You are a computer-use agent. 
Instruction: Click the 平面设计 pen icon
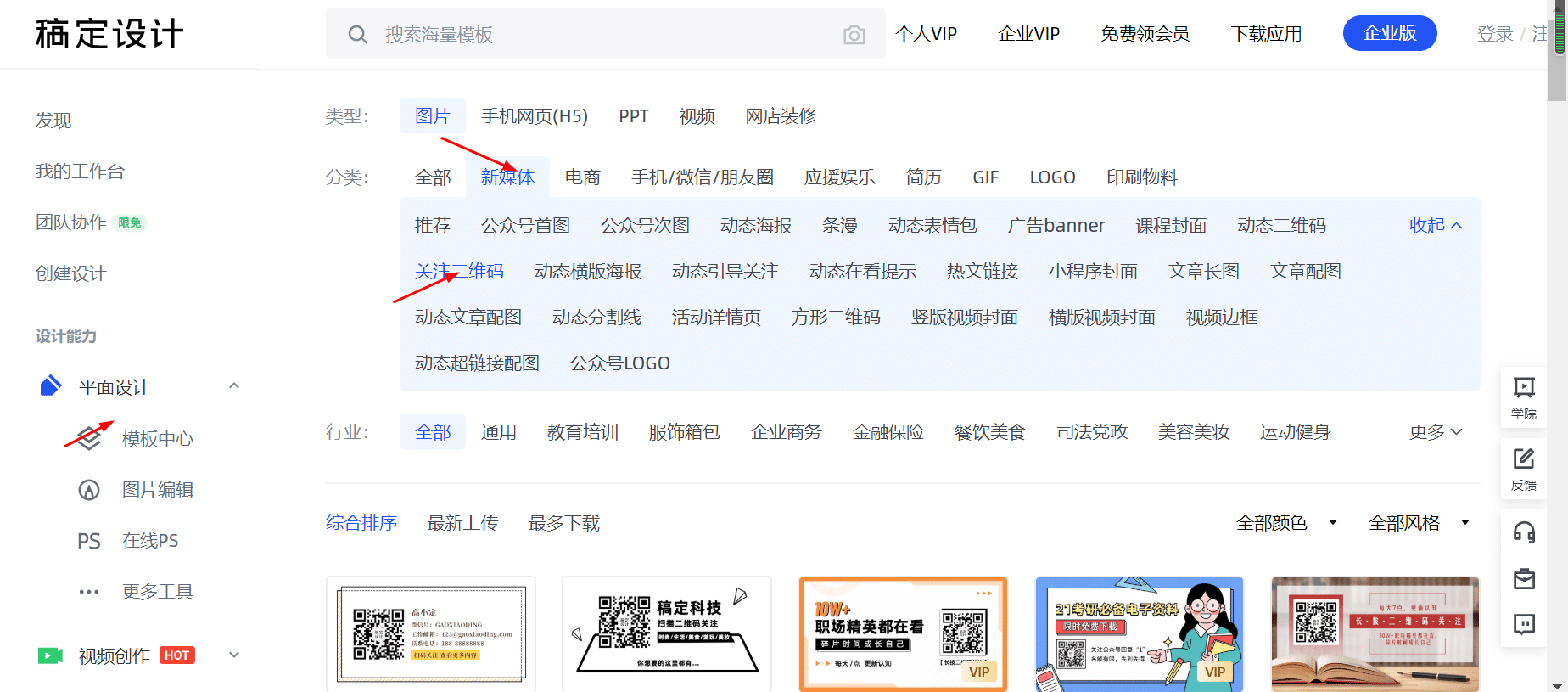coord(51,386)
